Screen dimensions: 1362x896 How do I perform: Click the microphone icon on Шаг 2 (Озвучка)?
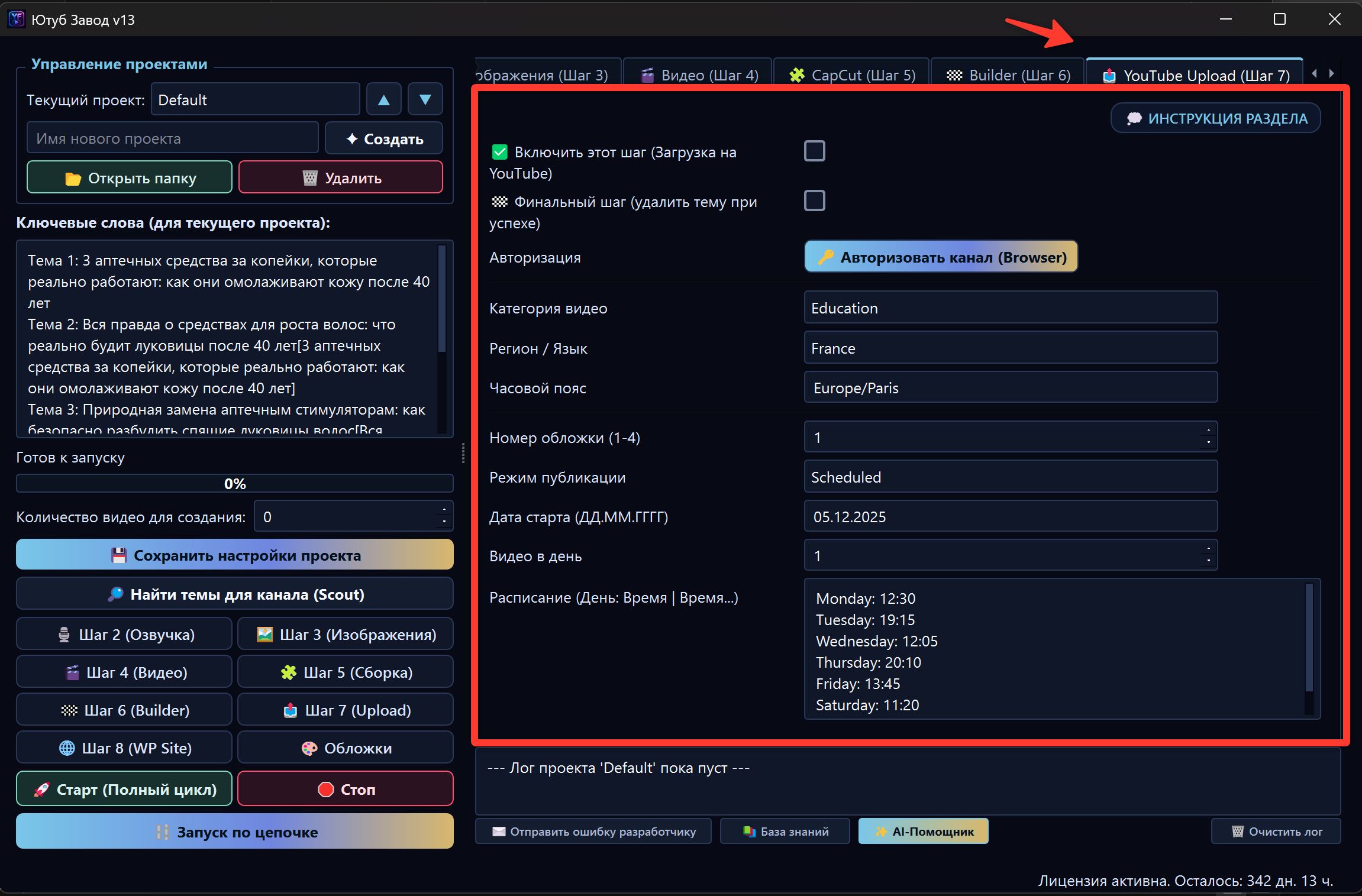coord(64,635)
